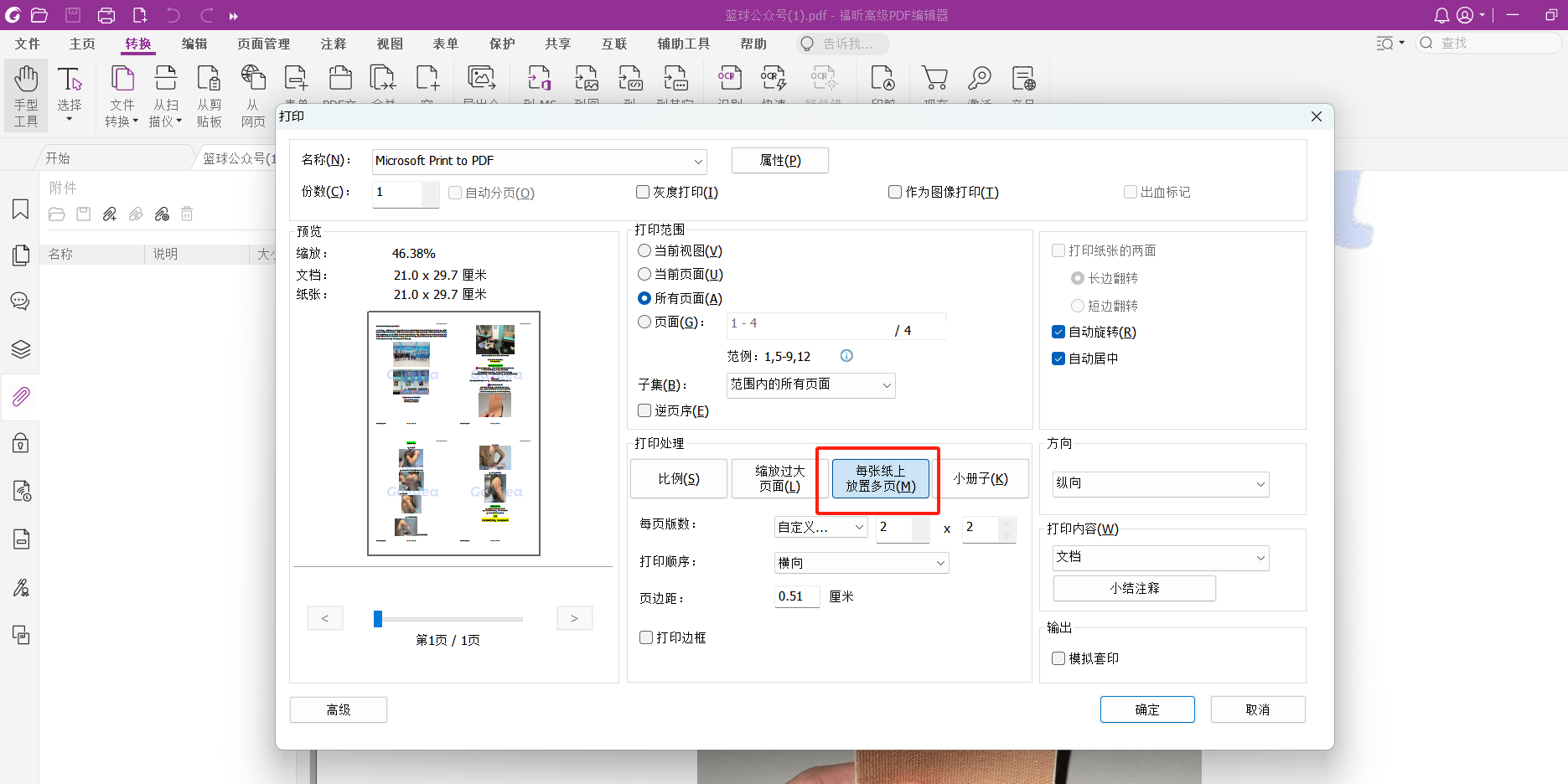Screen dimensions: 1568x784
Task: Click the page range info icon
Action: (x=846, y=356)
